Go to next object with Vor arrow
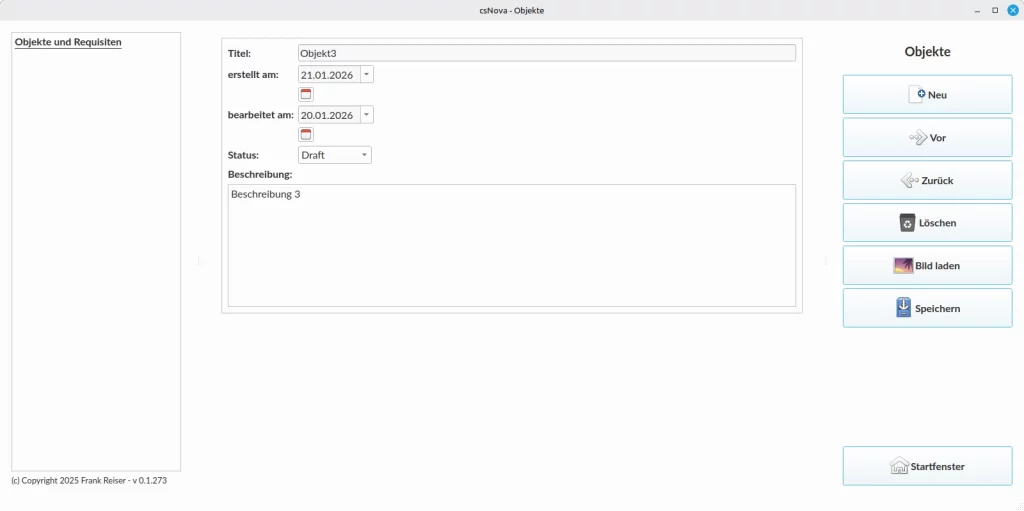 (x=918, y=138)
